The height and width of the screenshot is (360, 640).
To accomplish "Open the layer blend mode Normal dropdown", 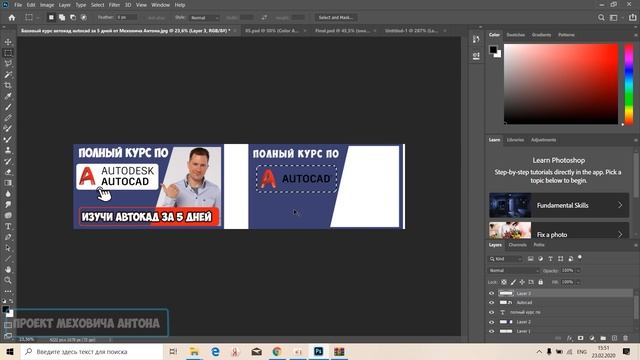I will pos(513,270).
